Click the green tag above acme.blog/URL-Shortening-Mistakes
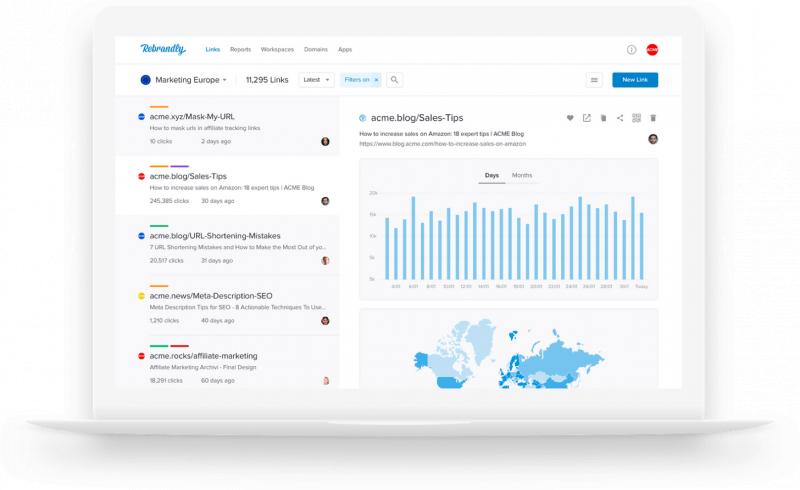 [x=159, y=226]
